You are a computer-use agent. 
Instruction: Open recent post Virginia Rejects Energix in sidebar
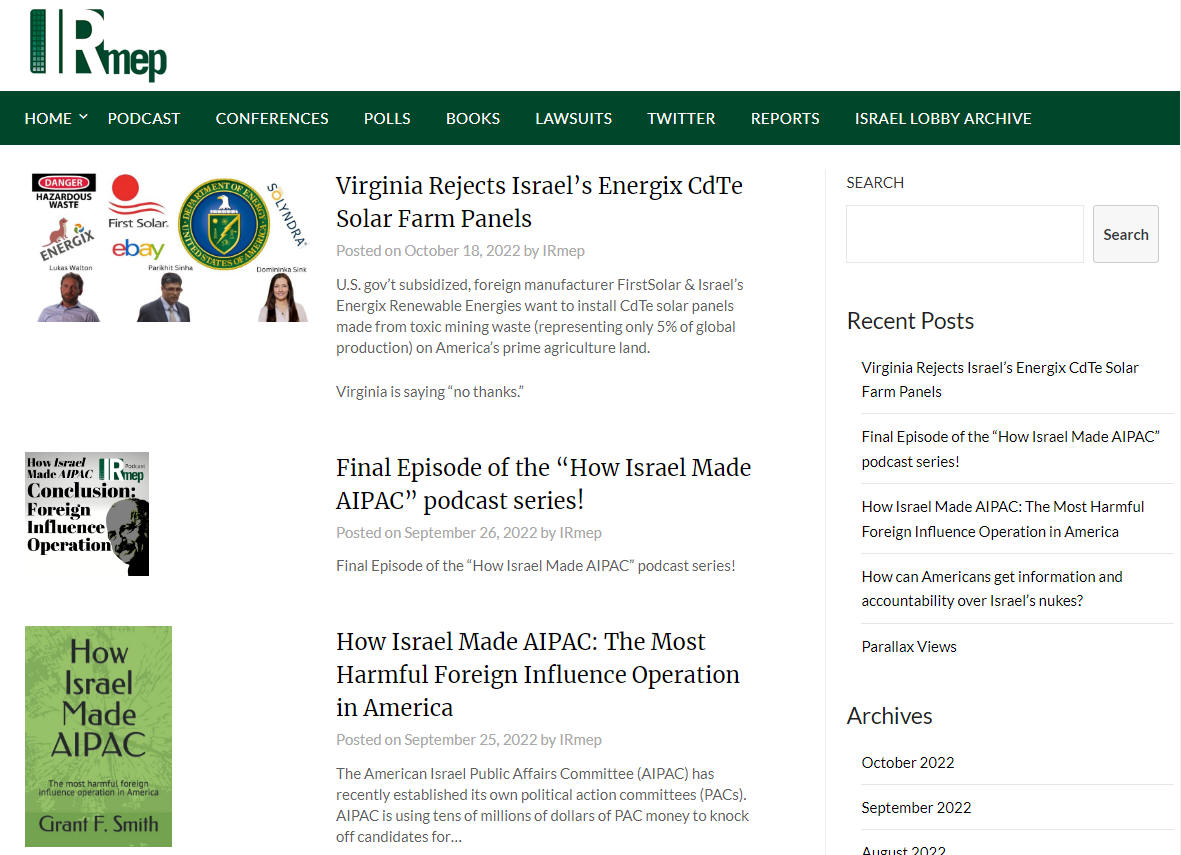click(x=999, y=380)
